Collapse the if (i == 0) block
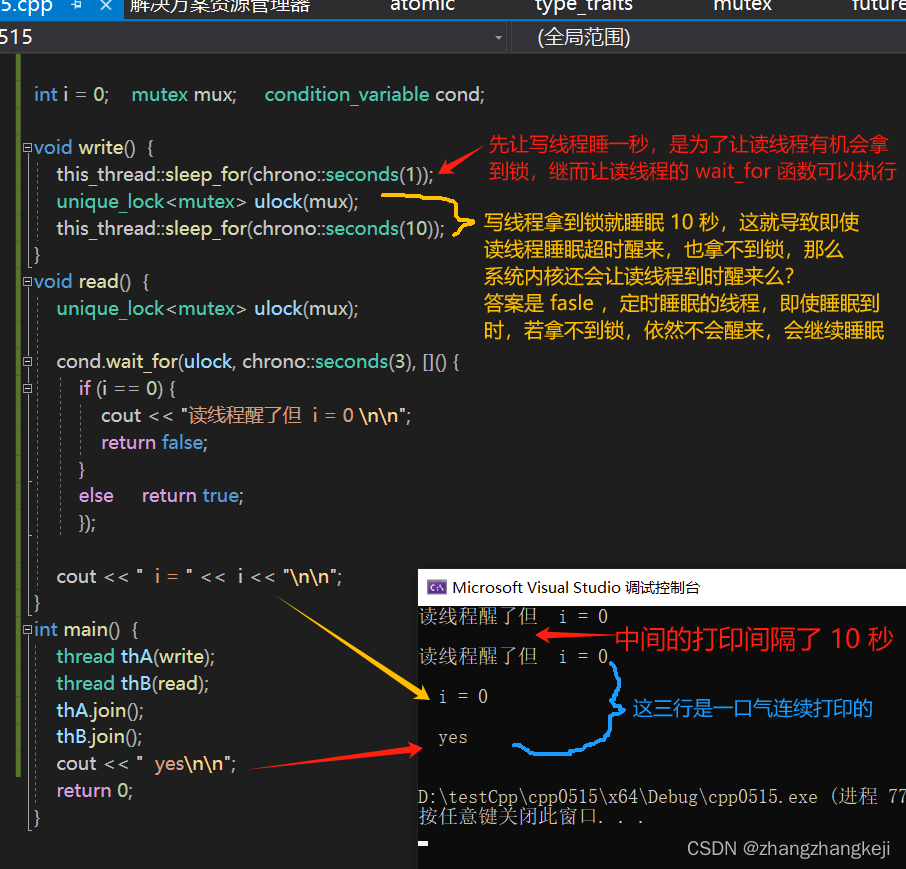This screenshot has width=906, height=869. [x=27, y=388]
